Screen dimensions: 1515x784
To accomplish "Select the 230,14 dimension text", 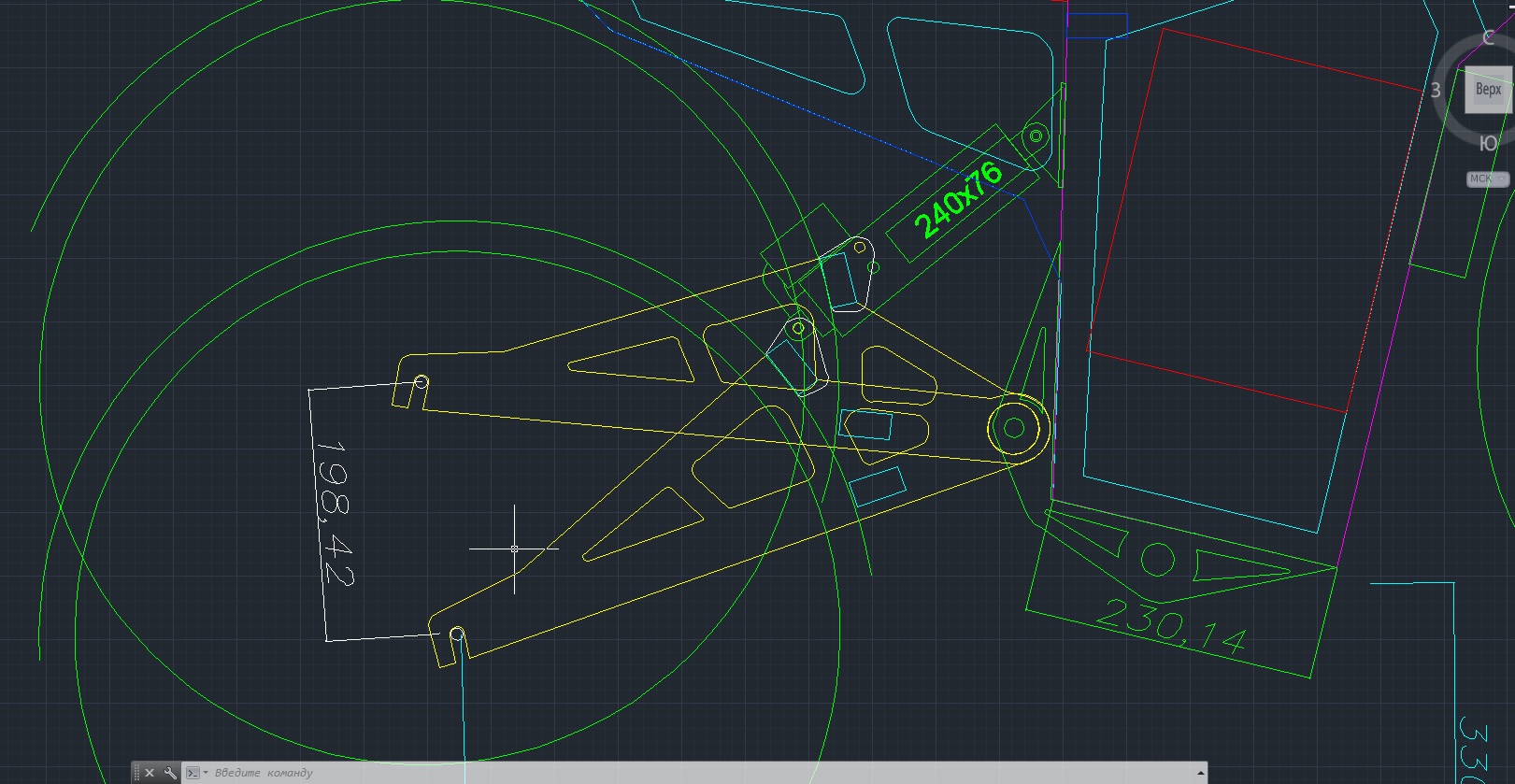I will [x=1170, y=626].
